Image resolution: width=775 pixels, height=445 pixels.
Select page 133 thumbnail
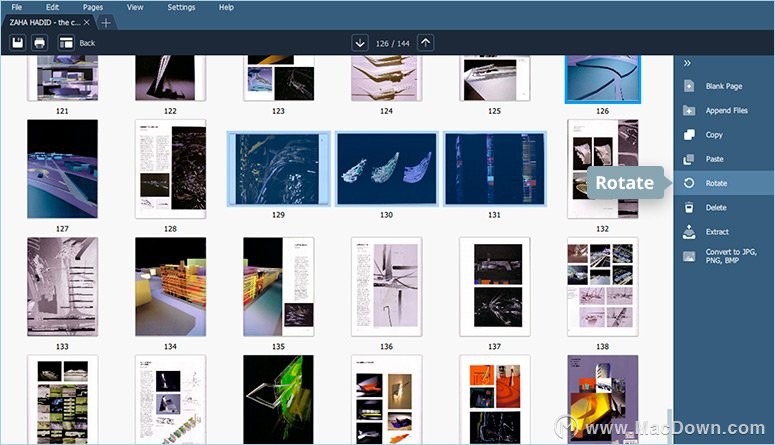[62, 287]
